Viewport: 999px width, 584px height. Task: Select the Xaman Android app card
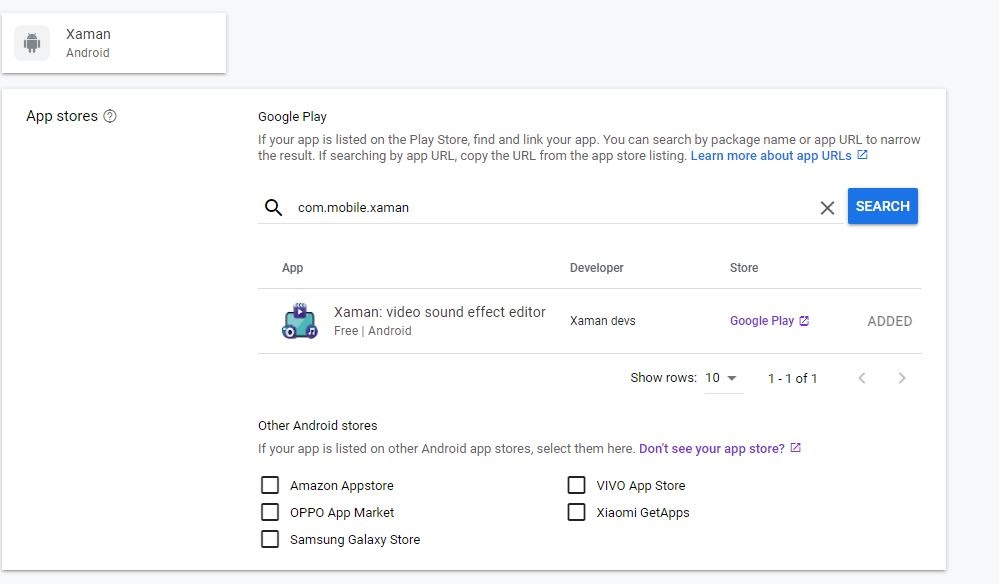(114, 43)
